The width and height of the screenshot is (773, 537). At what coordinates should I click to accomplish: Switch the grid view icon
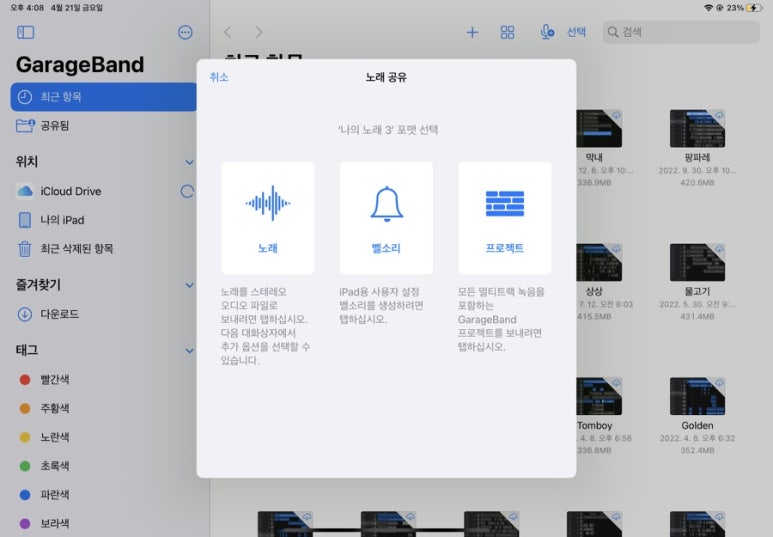(507, 33)
